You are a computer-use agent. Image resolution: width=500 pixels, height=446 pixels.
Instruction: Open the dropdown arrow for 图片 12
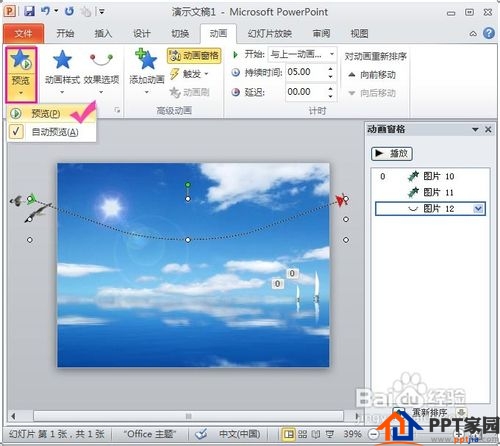478,209
